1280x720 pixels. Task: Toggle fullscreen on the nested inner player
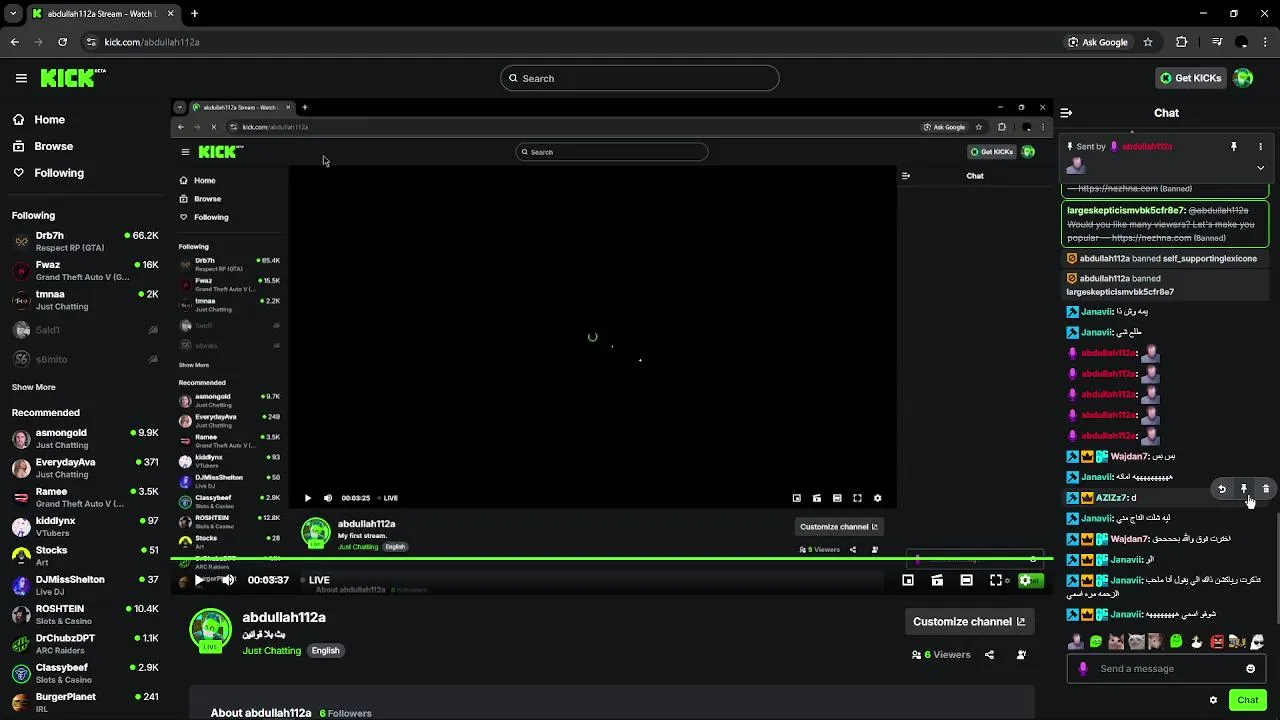(857, 498)
